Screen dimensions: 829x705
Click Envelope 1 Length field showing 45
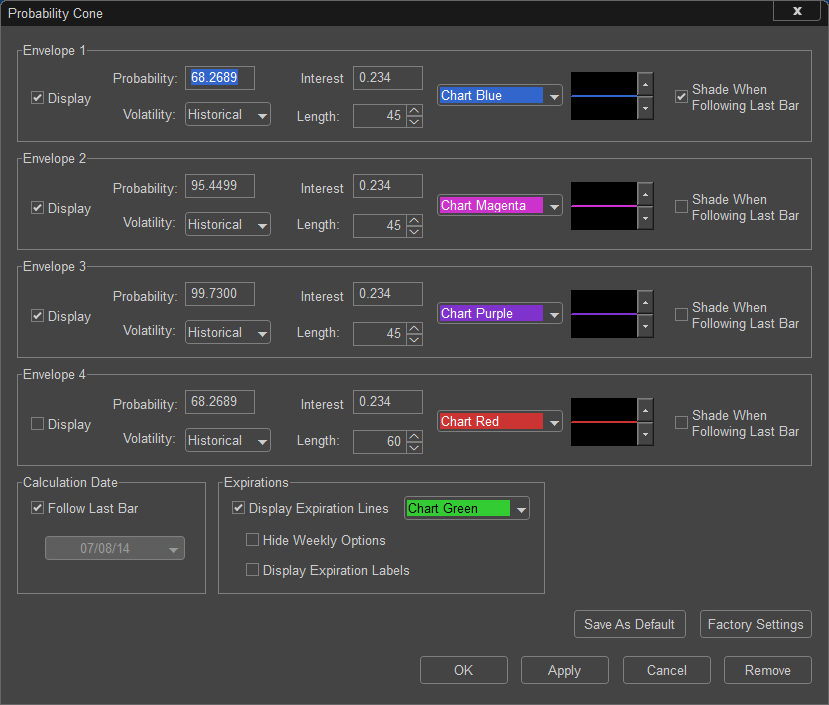click(380, 116)
